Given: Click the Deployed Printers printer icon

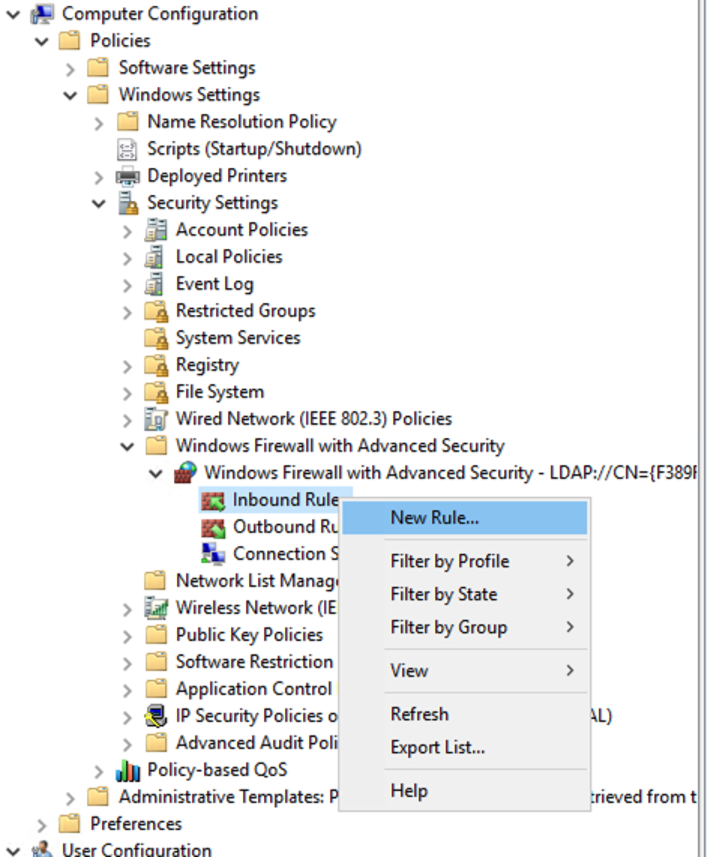Looking at the screenshot, I should coord(127,176).
